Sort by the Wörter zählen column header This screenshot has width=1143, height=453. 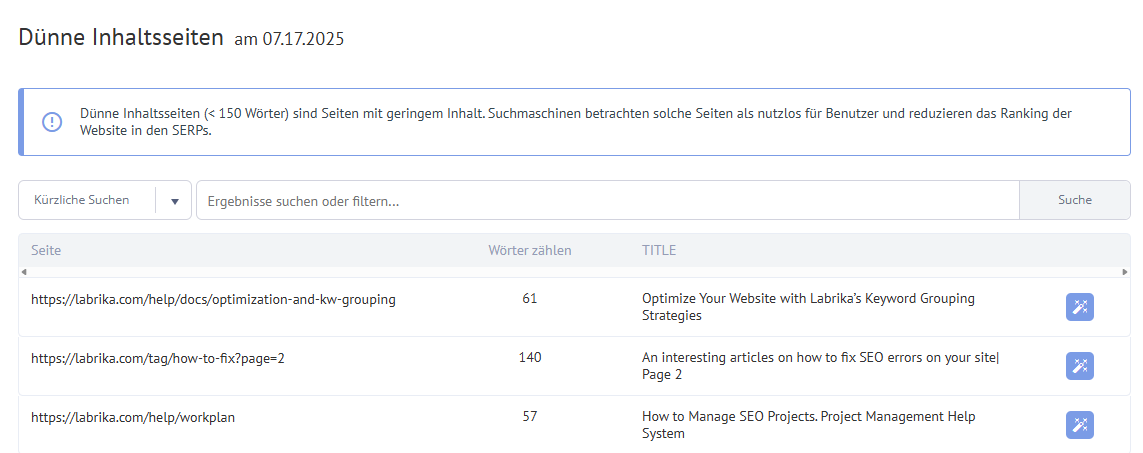[530, 250]
